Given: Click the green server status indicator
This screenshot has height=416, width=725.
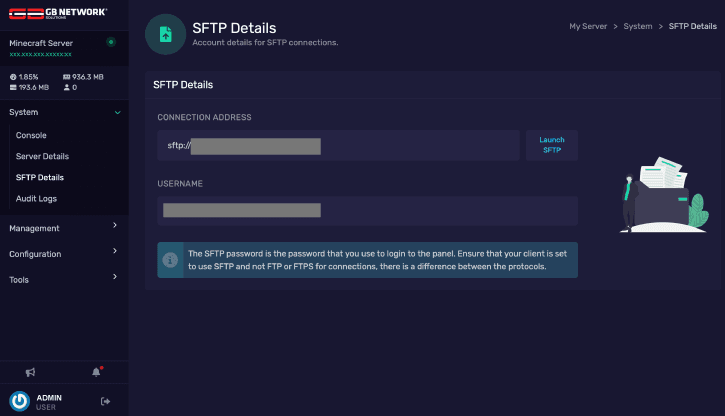Looking at the screenshot, I should pos(110,42).
